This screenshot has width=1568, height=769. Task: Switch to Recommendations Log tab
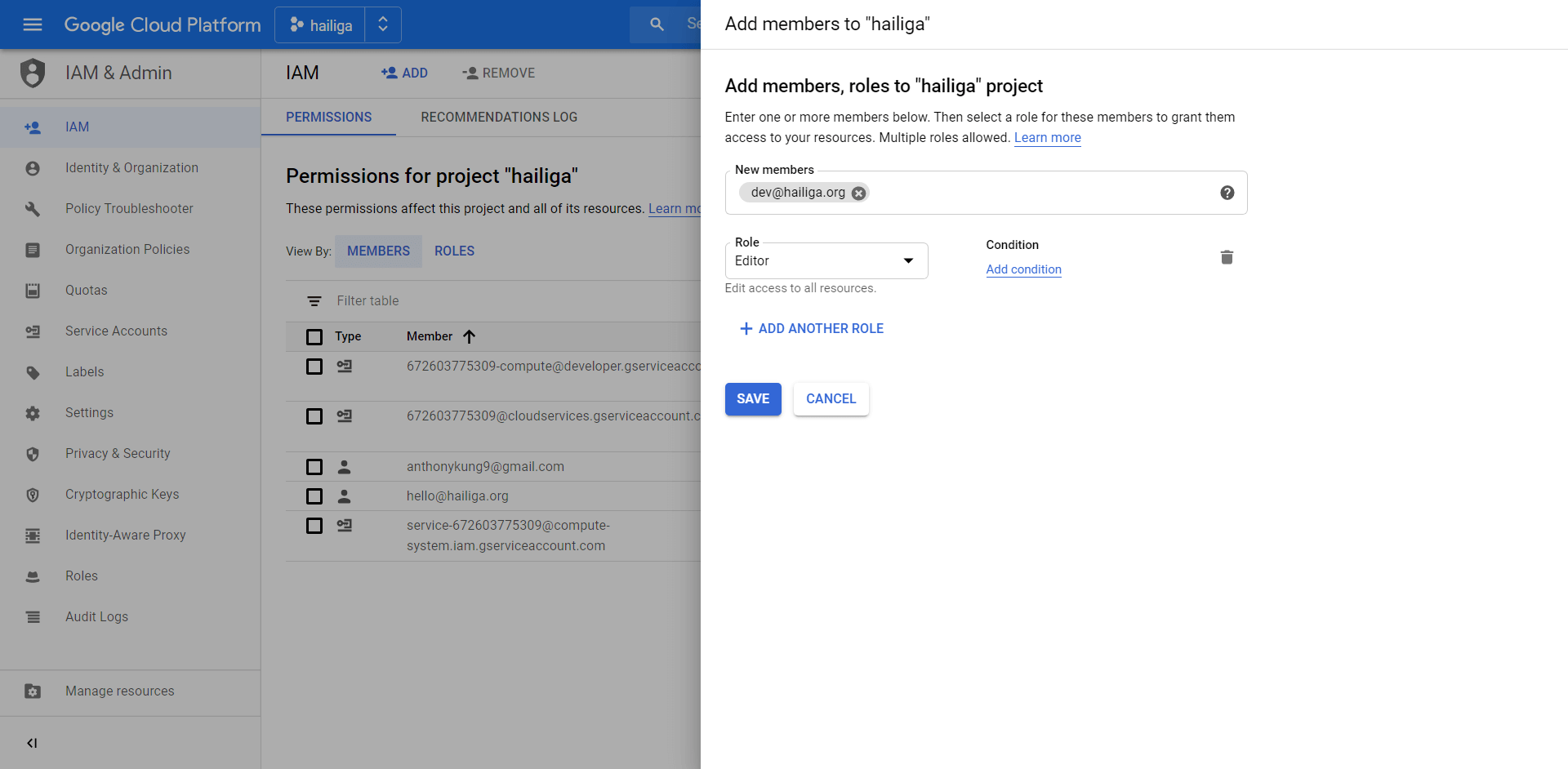coord(499,118)
